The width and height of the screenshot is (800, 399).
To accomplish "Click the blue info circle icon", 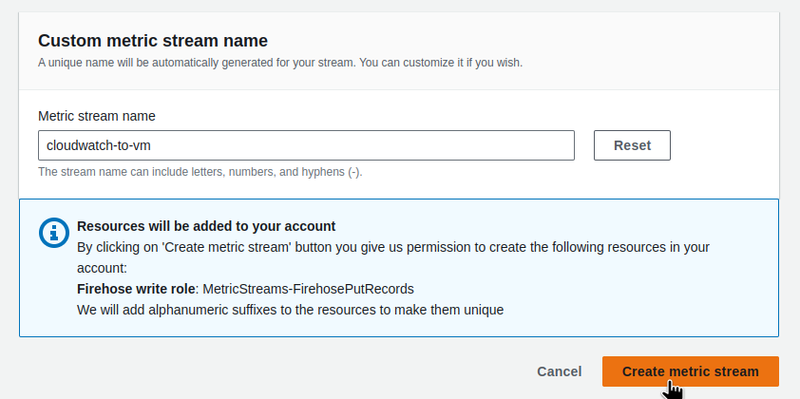I will point(54,233).
